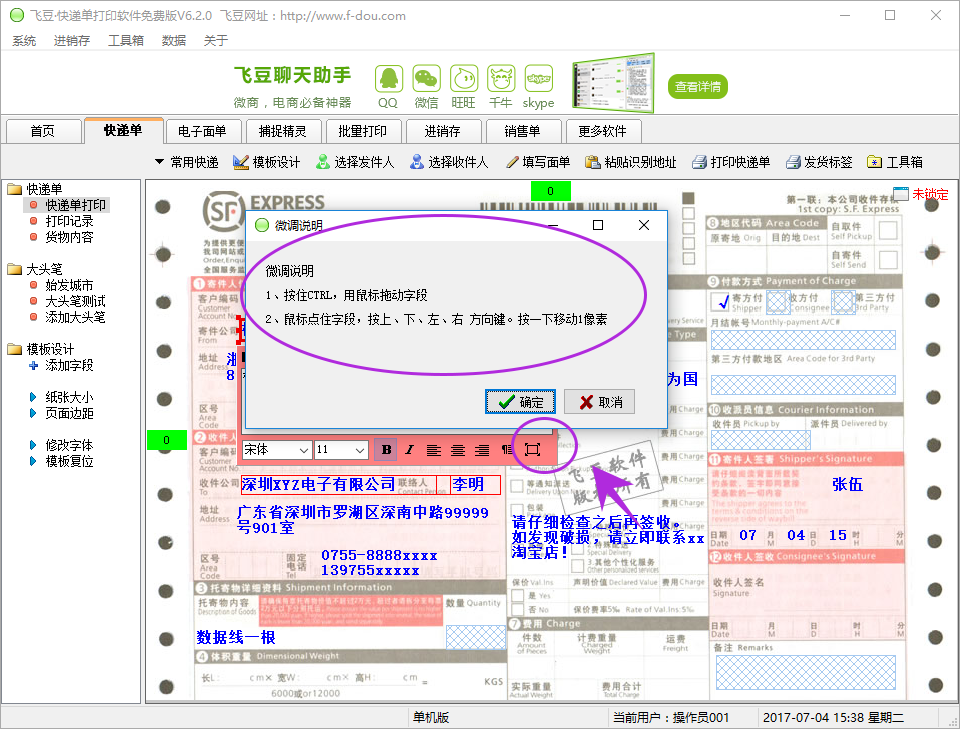Select 添加大头笔 in sidebar
960x729 pixels.
pos(75,317)
